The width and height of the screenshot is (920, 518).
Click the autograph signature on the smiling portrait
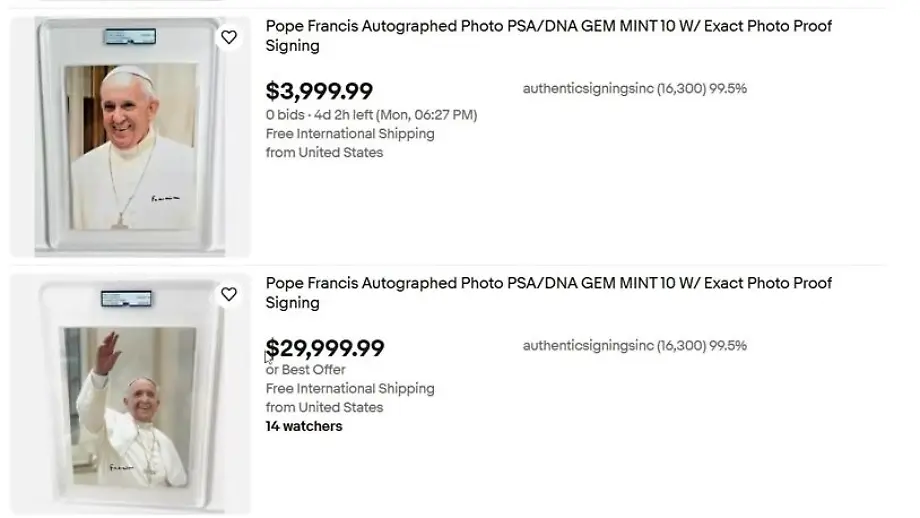click(x=163, y=199)
